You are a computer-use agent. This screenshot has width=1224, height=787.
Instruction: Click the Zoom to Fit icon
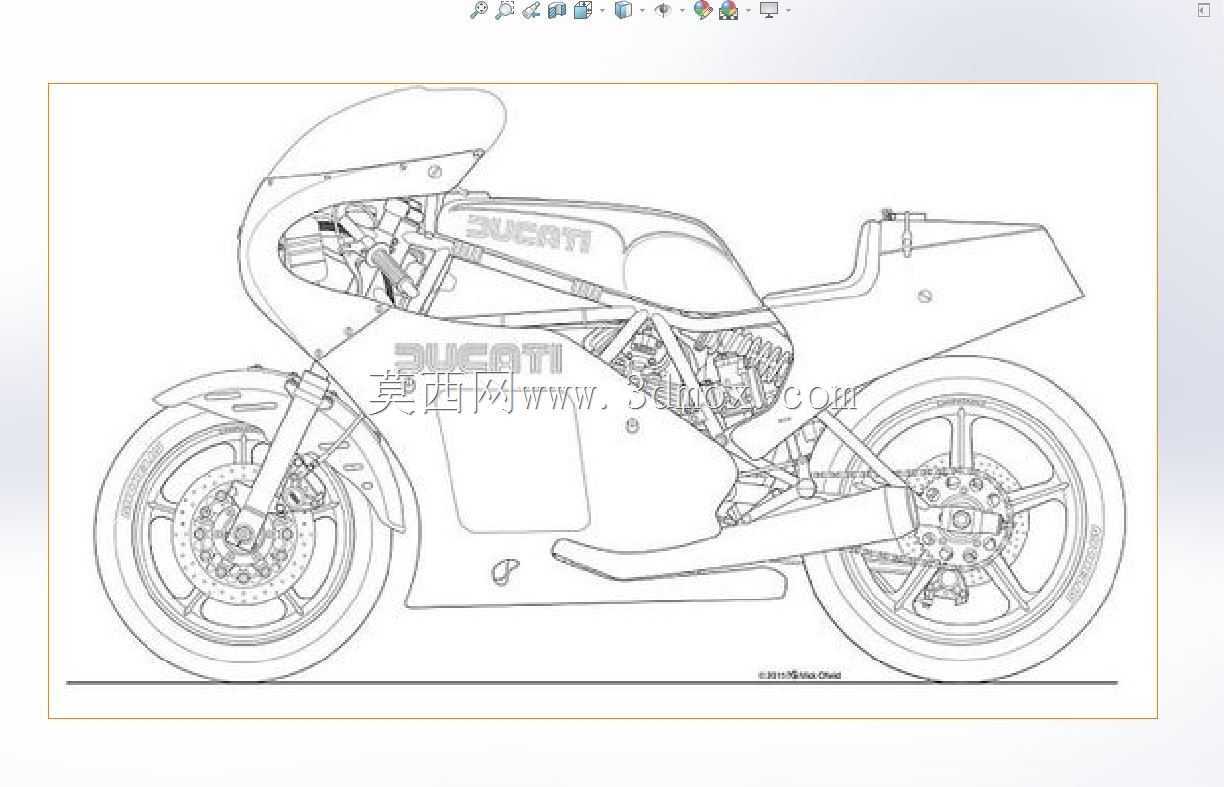point(479,10)
